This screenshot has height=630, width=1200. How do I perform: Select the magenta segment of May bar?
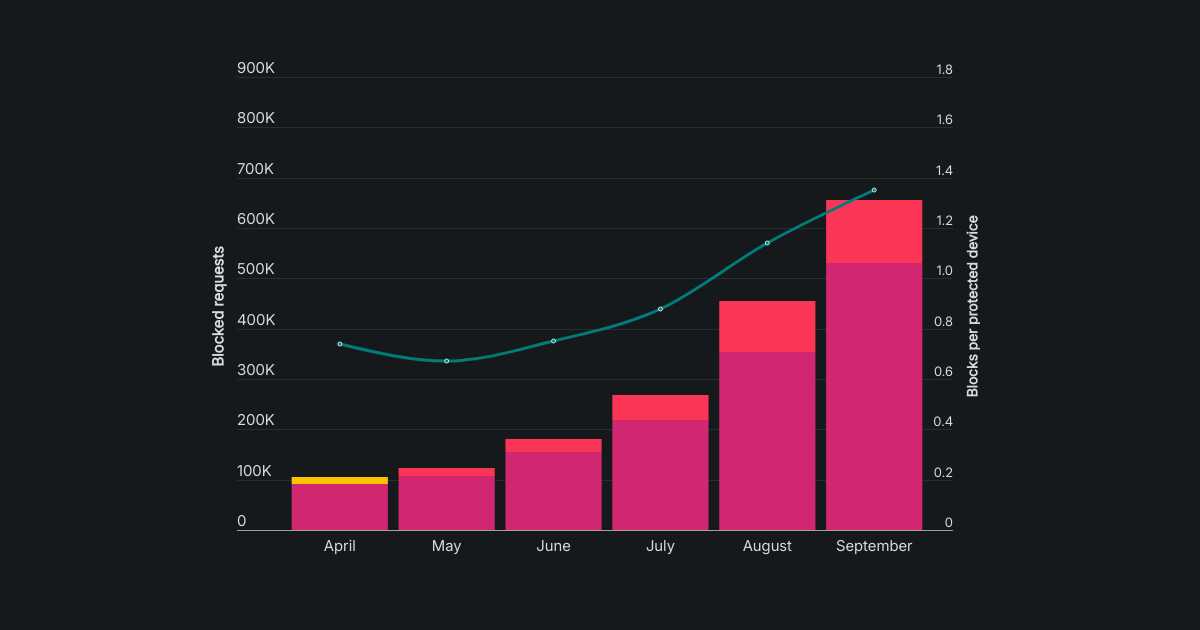click(x=447, y=503)
